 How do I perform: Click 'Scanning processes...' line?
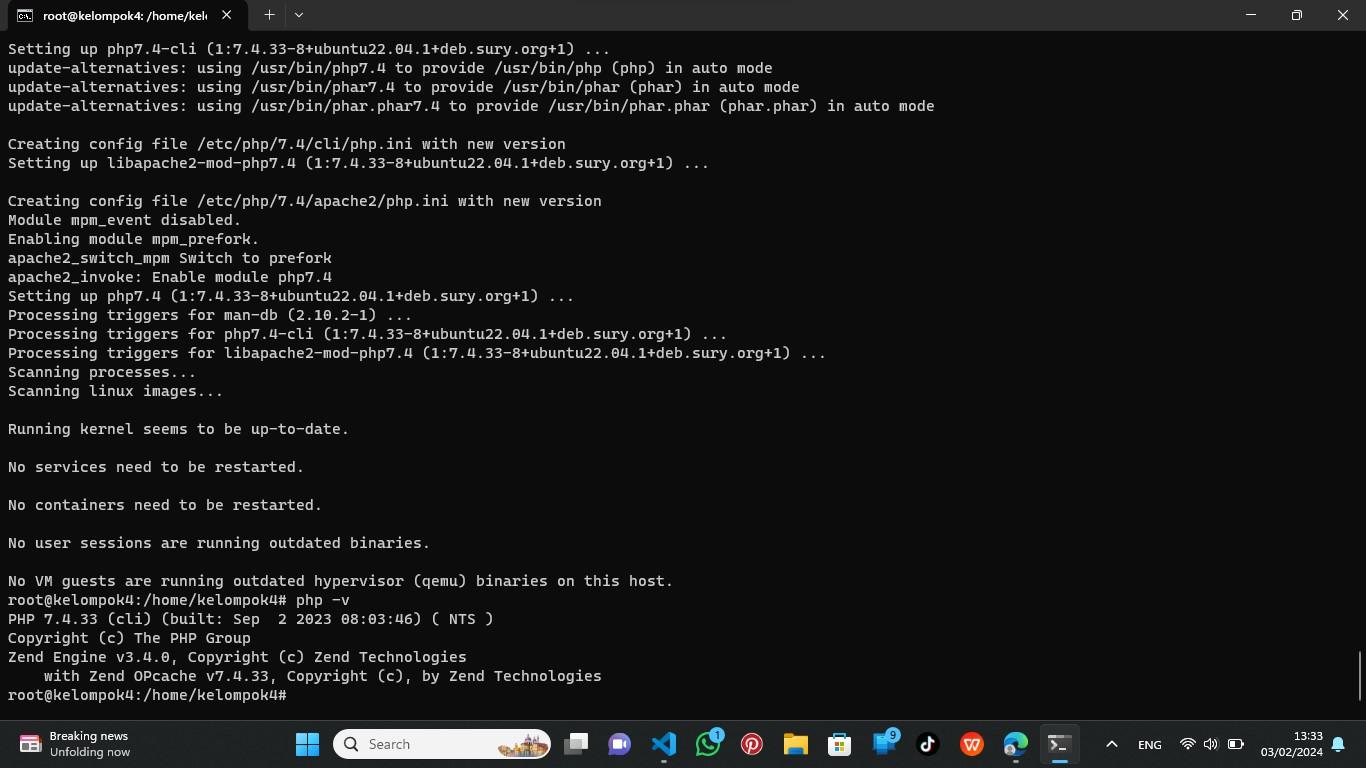(x=102, y=372)
